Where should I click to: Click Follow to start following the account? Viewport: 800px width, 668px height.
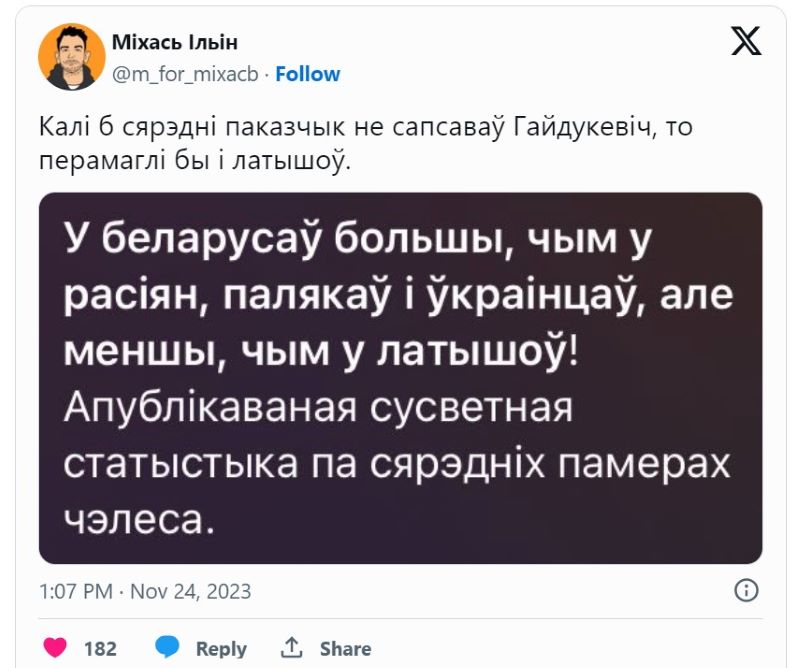coord(310,73)
